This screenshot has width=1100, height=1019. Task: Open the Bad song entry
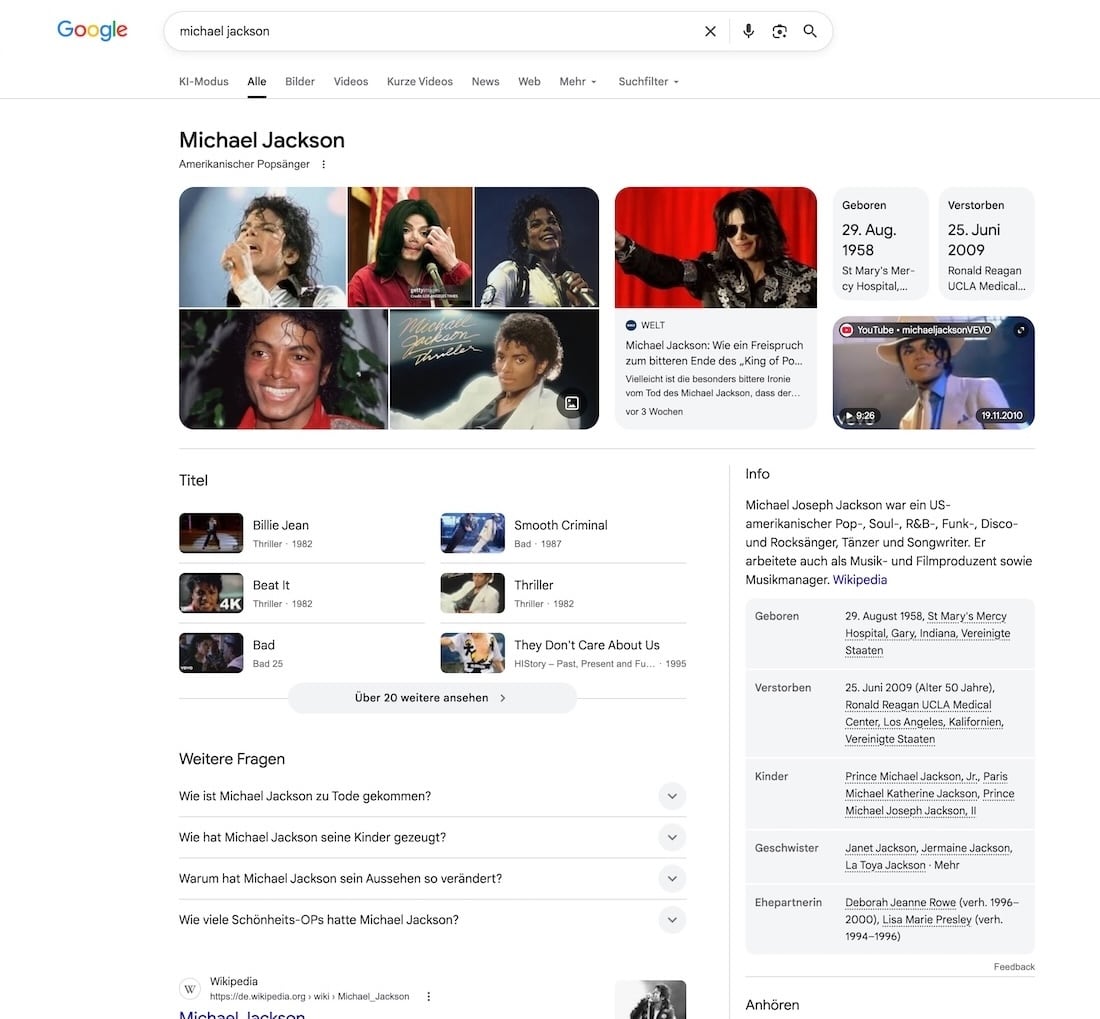pos(302,653)
